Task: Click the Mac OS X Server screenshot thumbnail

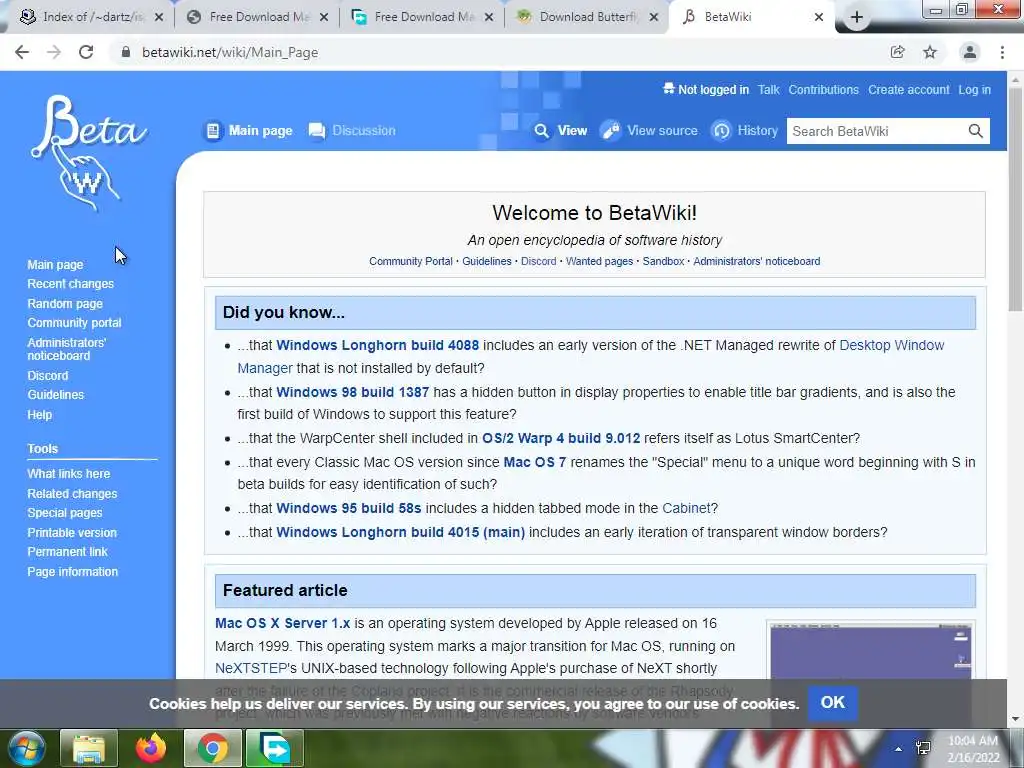Action: click(x=871, y=650)
